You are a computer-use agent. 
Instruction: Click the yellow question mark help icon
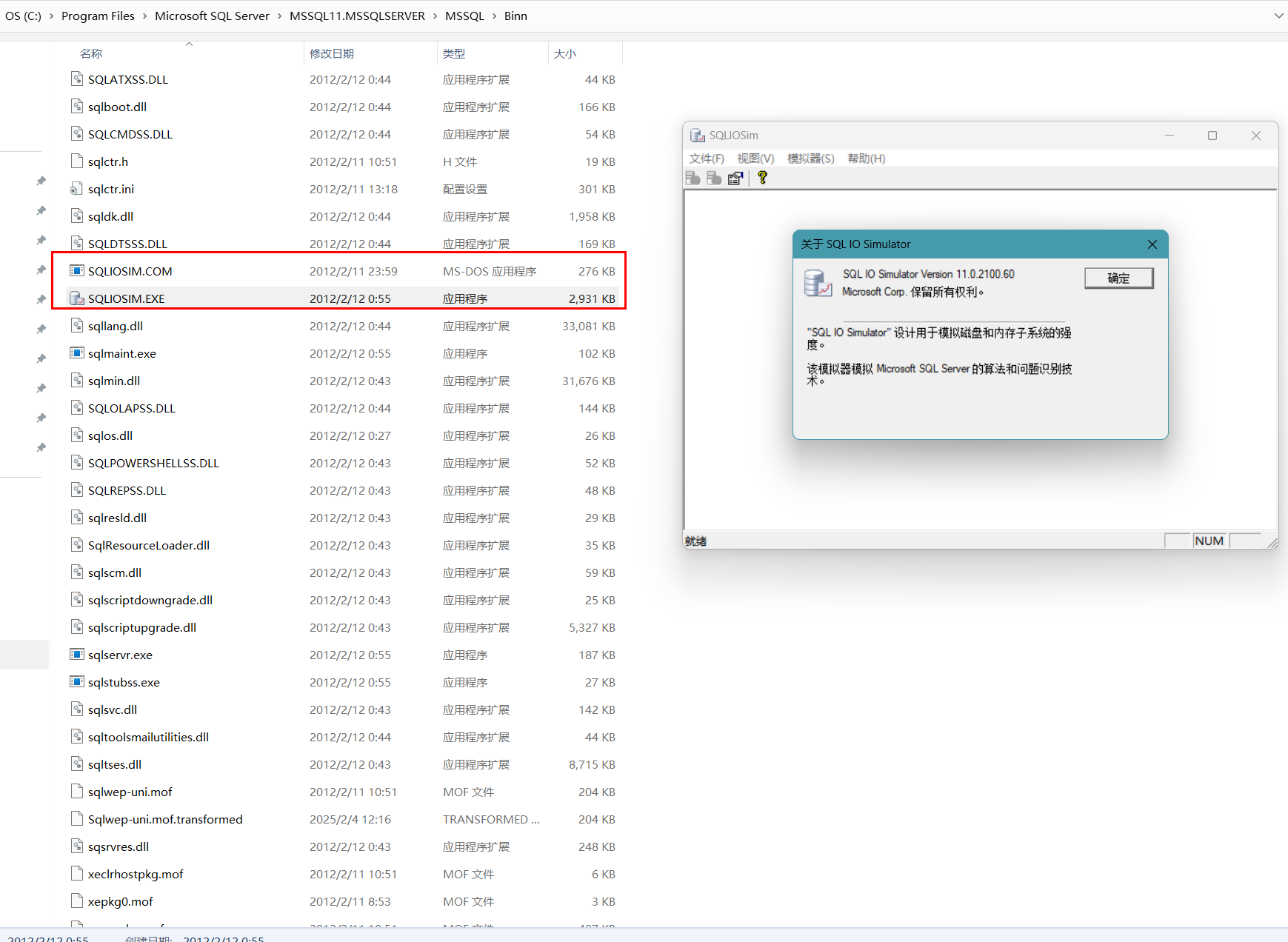click(762, 178)
